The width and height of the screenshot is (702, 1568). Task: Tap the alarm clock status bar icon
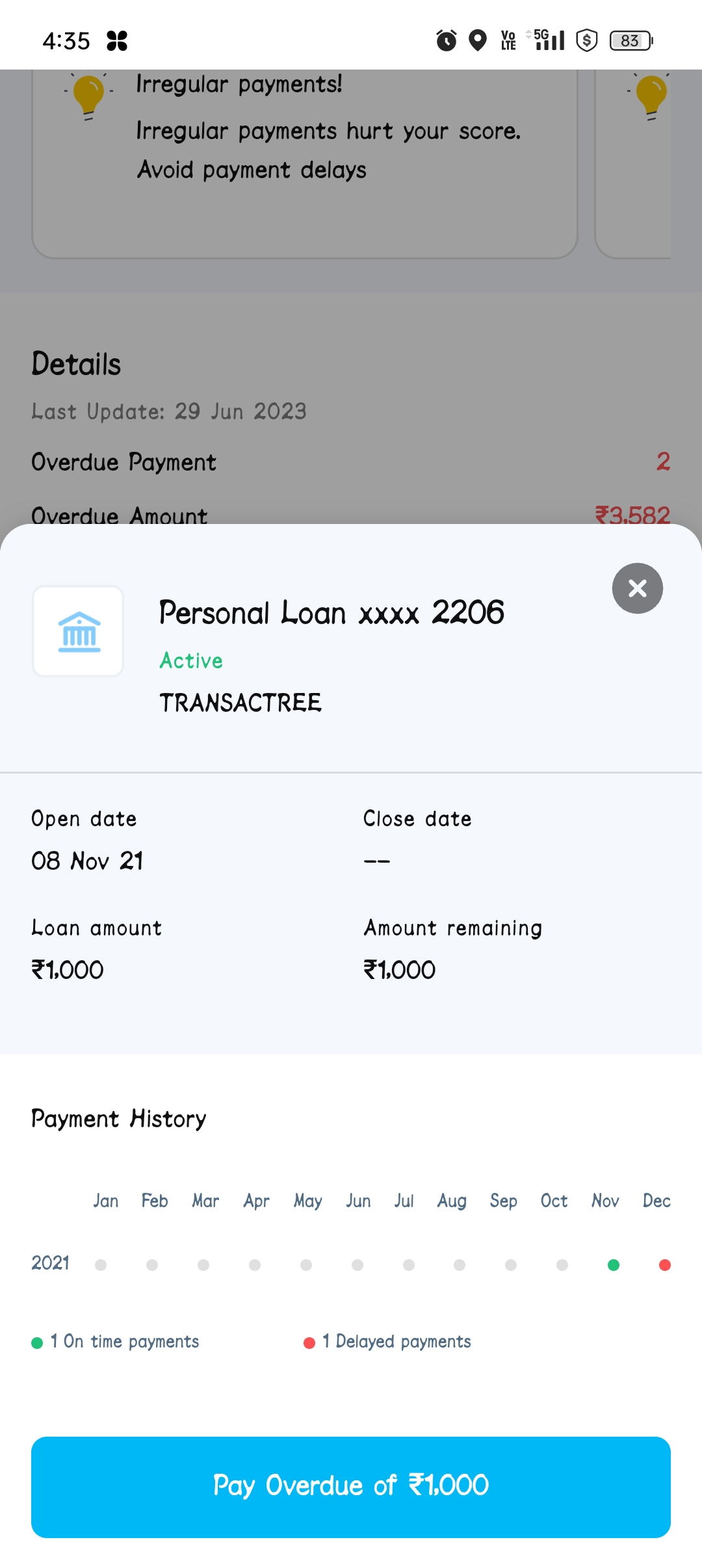[446, 40]
